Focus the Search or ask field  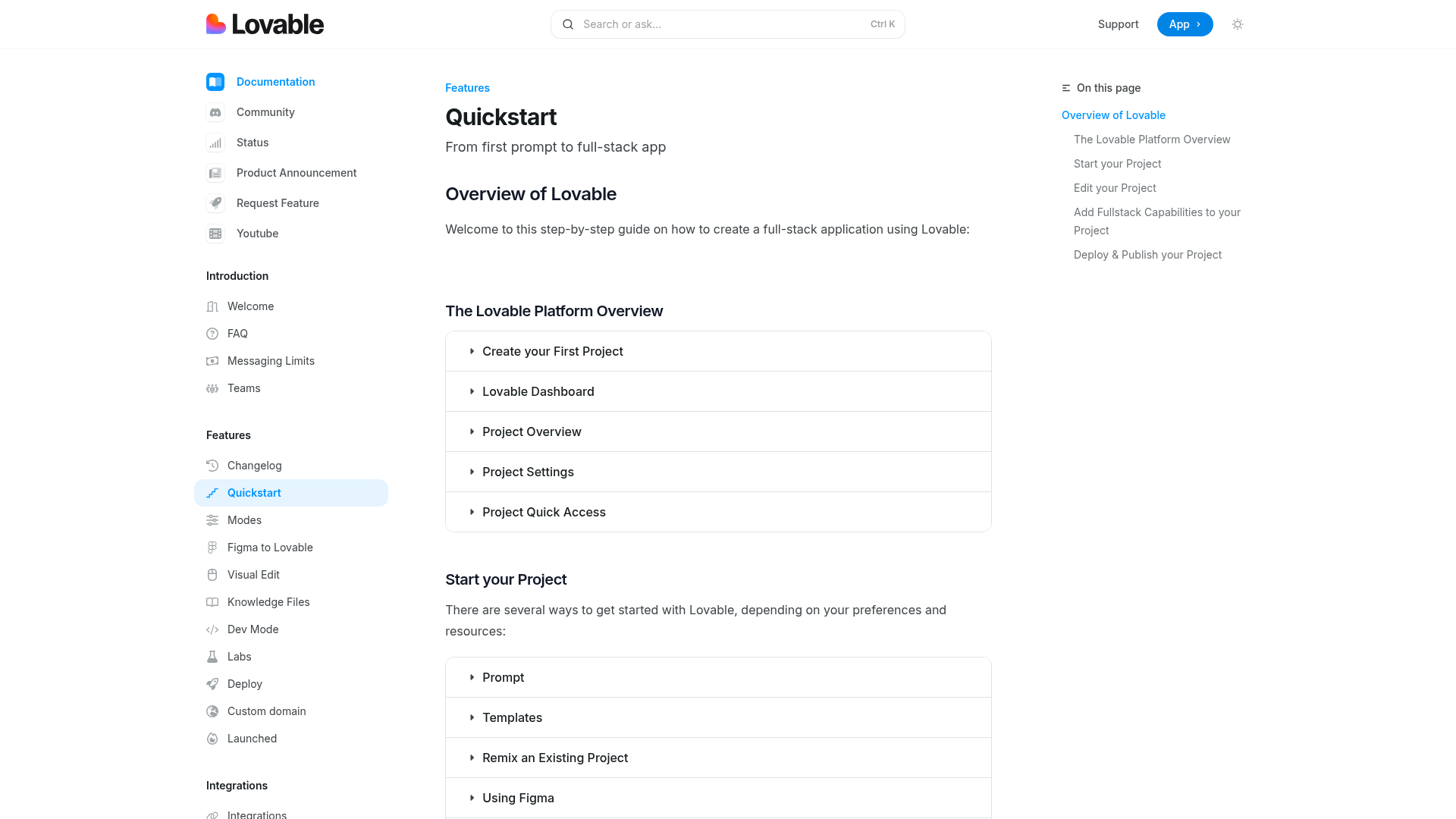click(x=728, y=24)
